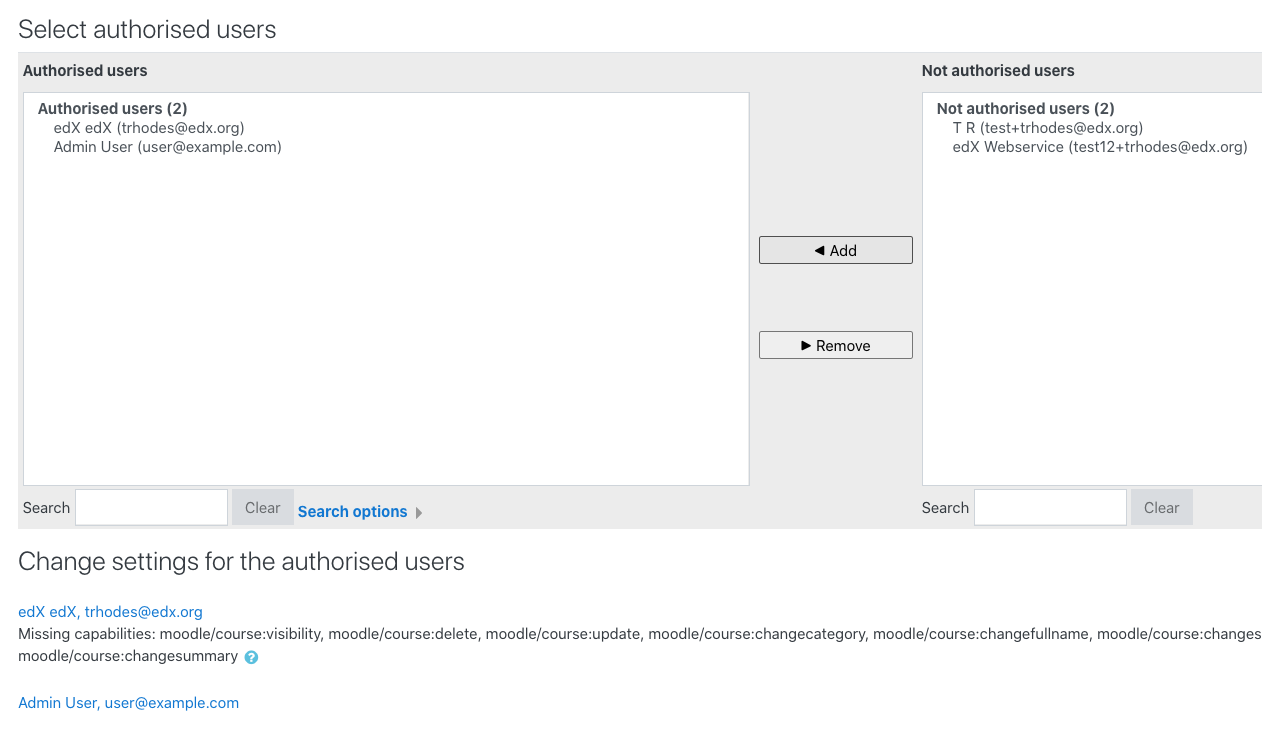Open help about missing capabilities

[251, 657]
